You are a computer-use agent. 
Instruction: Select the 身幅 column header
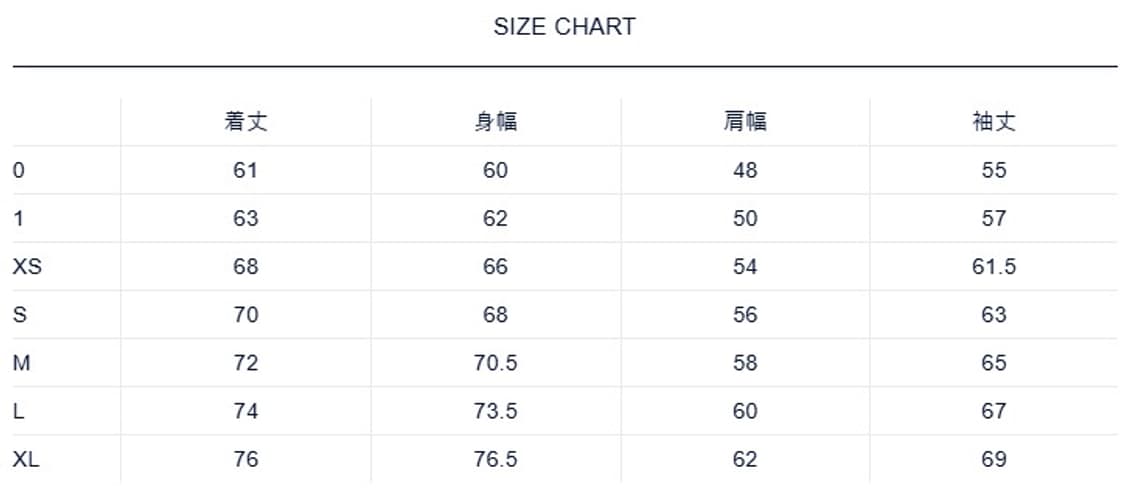(x=495, y=122)
